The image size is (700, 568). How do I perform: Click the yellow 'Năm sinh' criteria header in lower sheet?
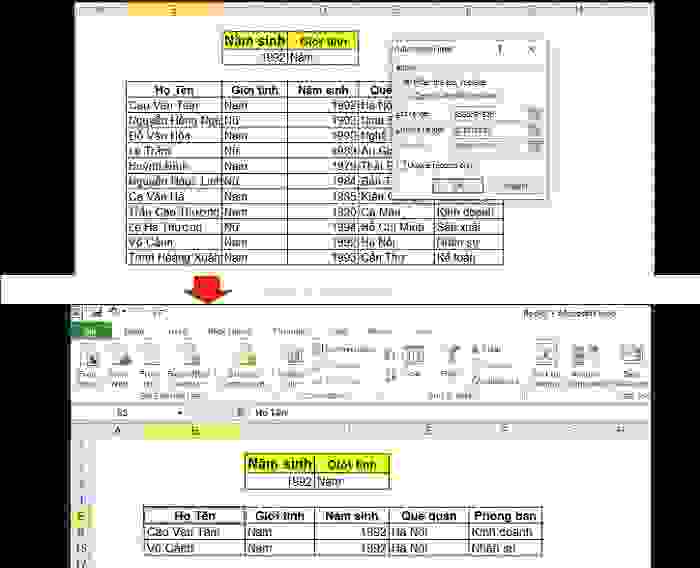pos(280,464)
